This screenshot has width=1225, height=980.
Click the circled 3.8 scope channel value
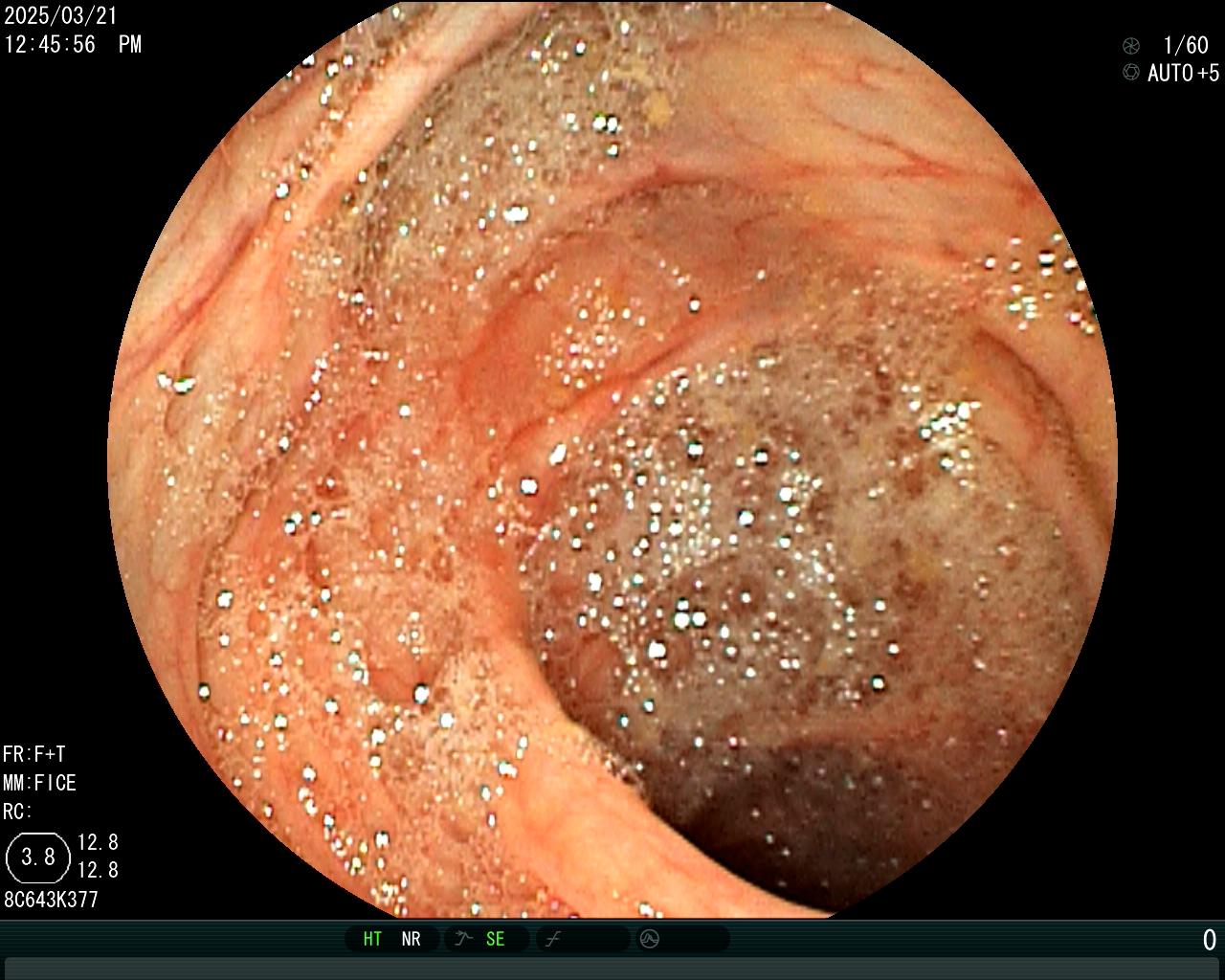point(38,857)
